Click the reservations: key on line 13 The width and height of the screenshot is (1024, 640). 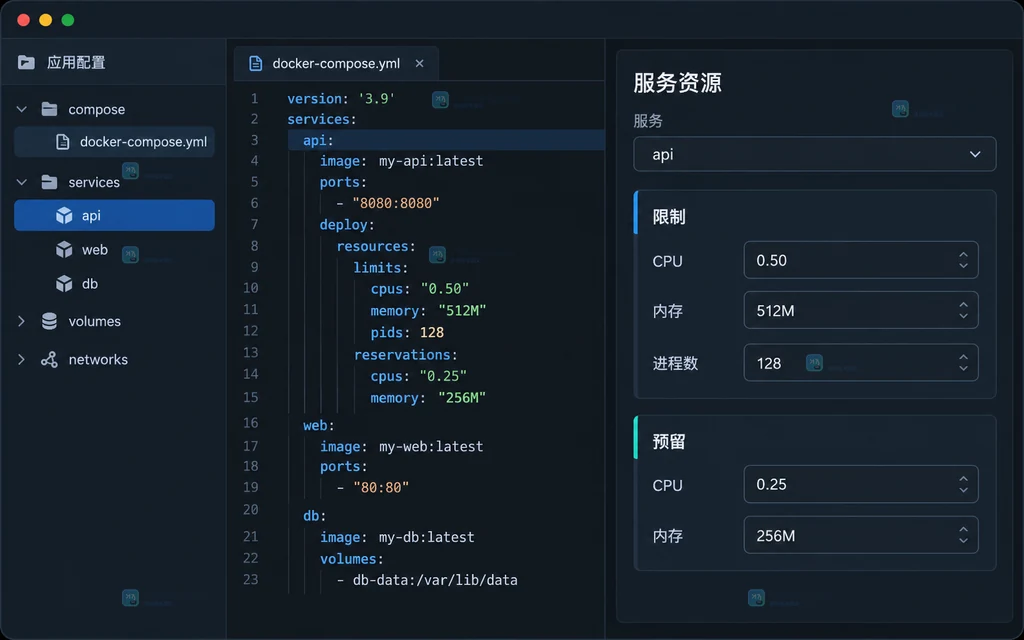406,355
